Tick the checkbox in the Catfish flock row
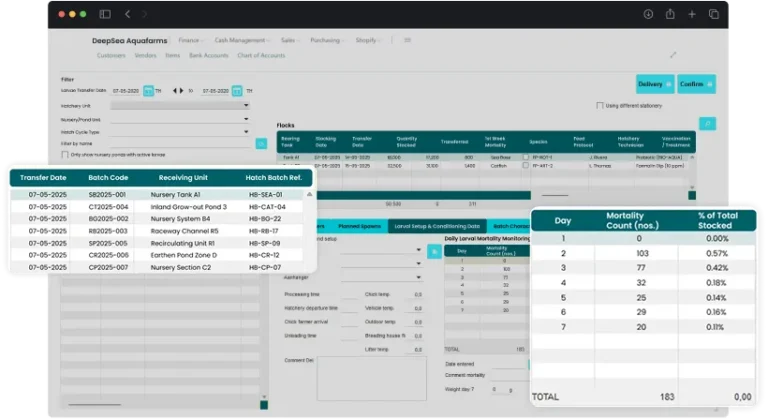768x419 pixels. [526, 166]
